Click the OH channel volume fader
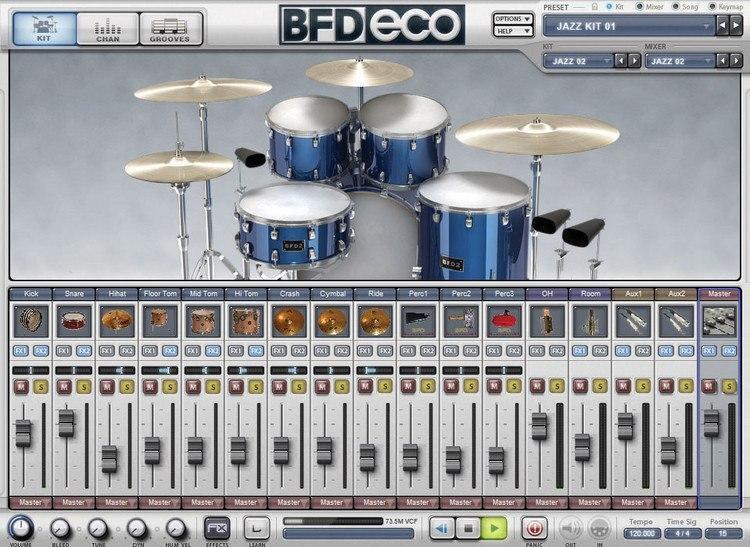Image resolution: width=750 pixels, height=547 pixels. coord(539,426)
